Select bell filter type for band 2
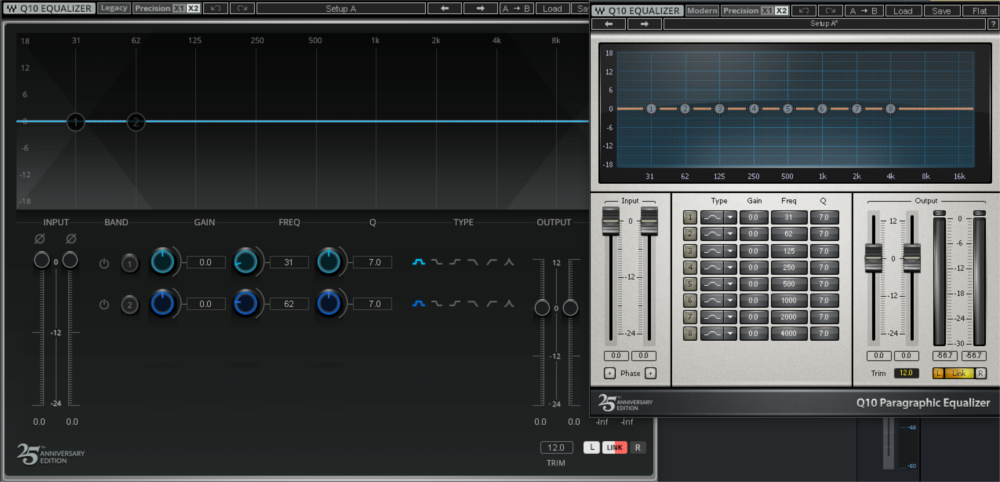This screenshot has width=1000, height=482. tap(418, 303)
